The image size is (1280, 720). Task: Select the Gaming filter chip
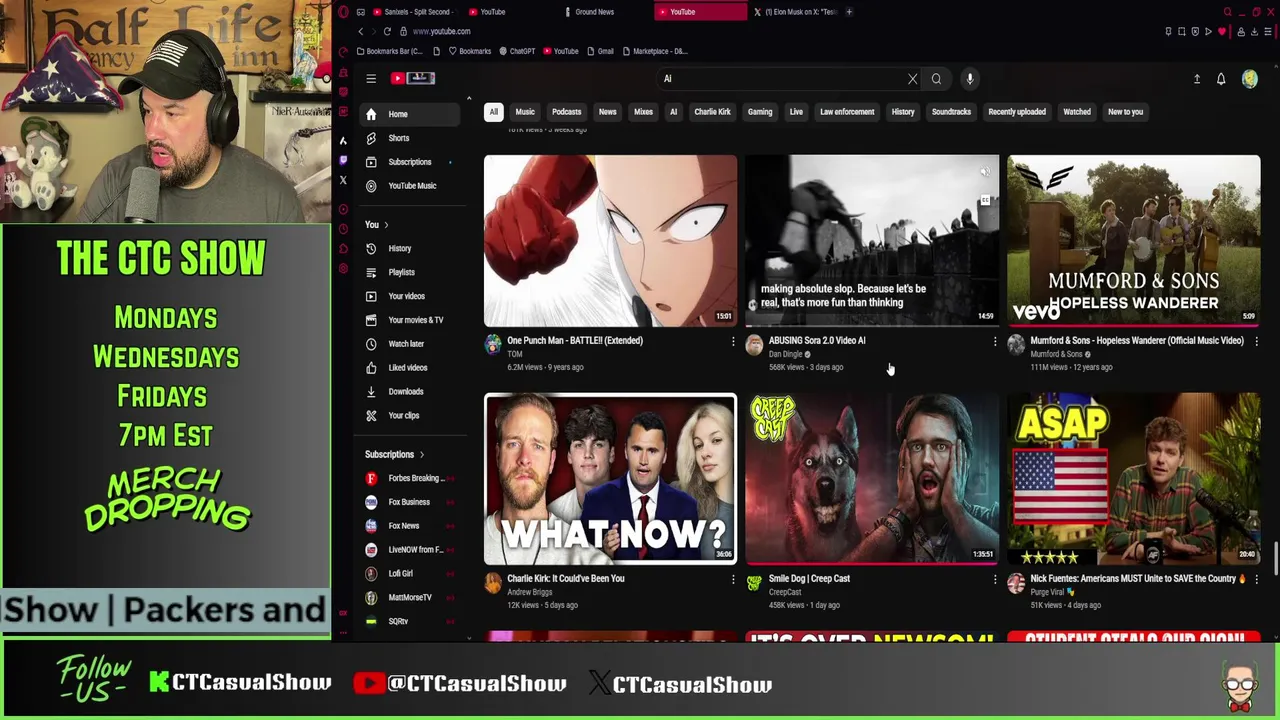760,112
